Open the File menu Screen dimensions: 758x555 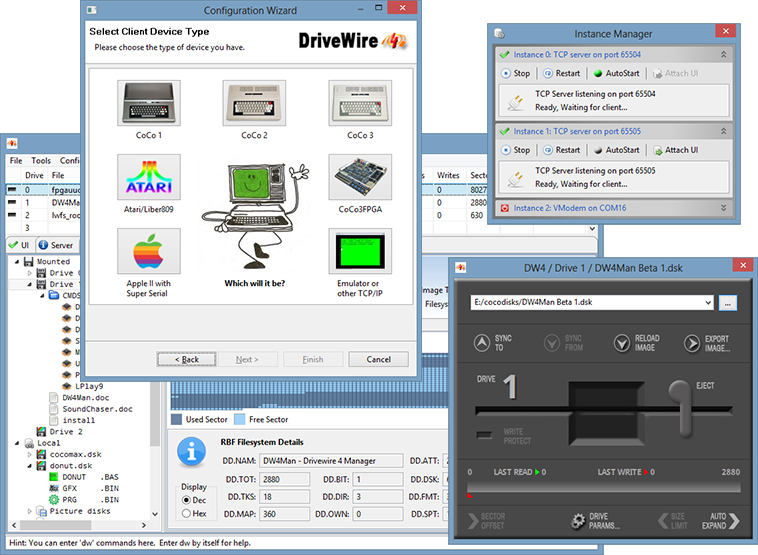pyautogui.click(x=16, y=161)
